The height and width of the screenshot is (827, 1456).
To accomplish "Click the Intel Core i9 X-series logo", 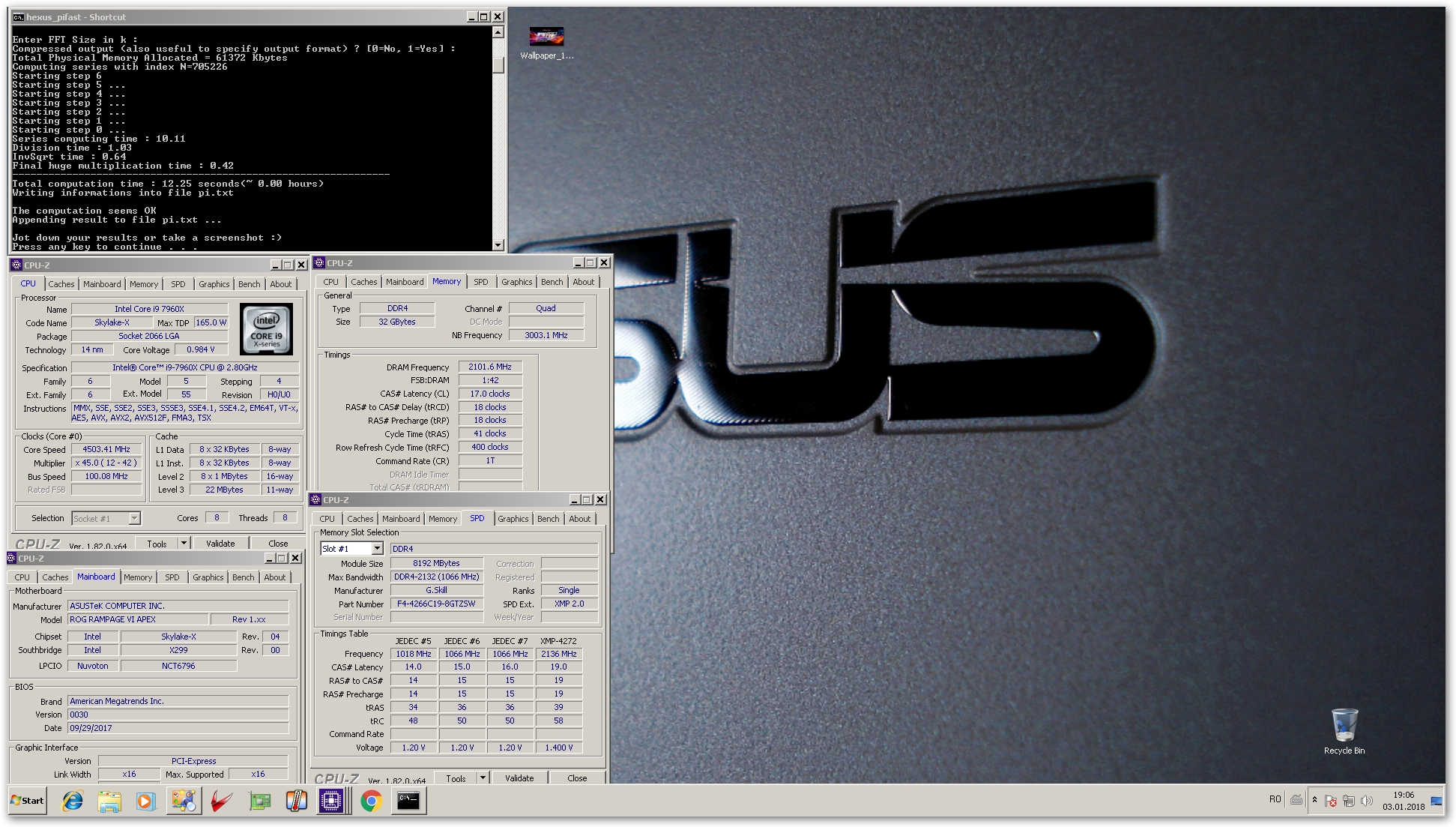I will pyautogui.click(x=266, y=329).
